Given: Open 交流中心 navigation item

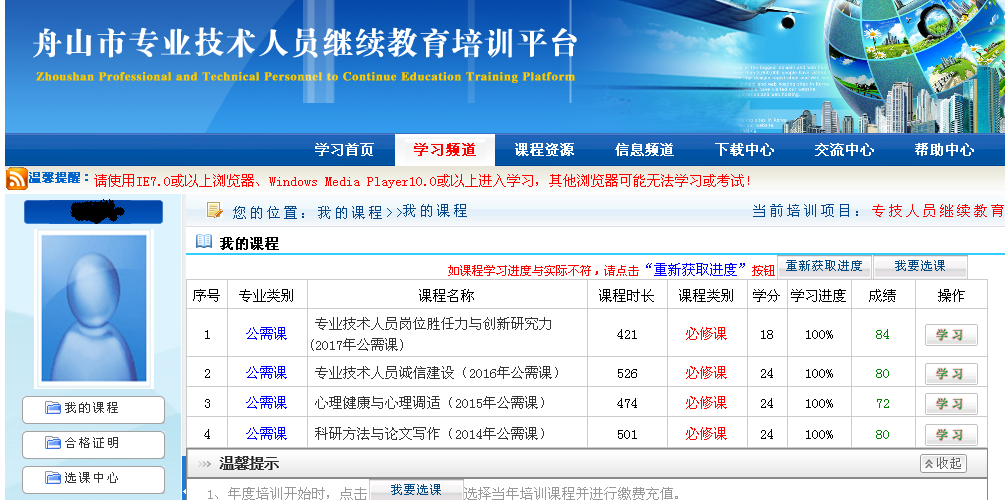Looking at the screenshot, I should tap(844, 150).
